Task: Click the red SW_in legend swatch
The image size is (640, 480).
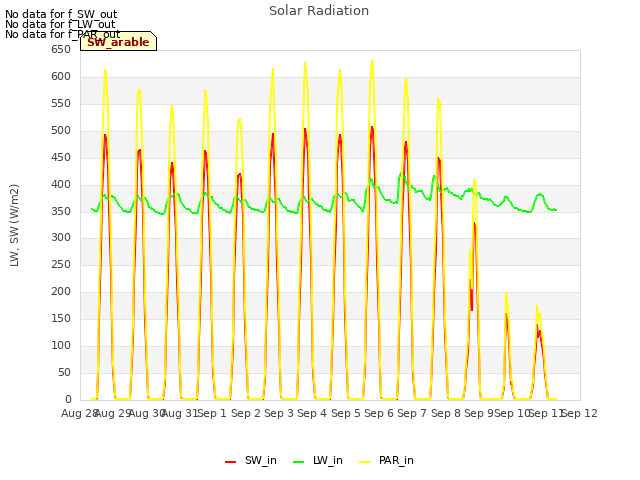Action: pyautogui.click(x=231, y=462)
